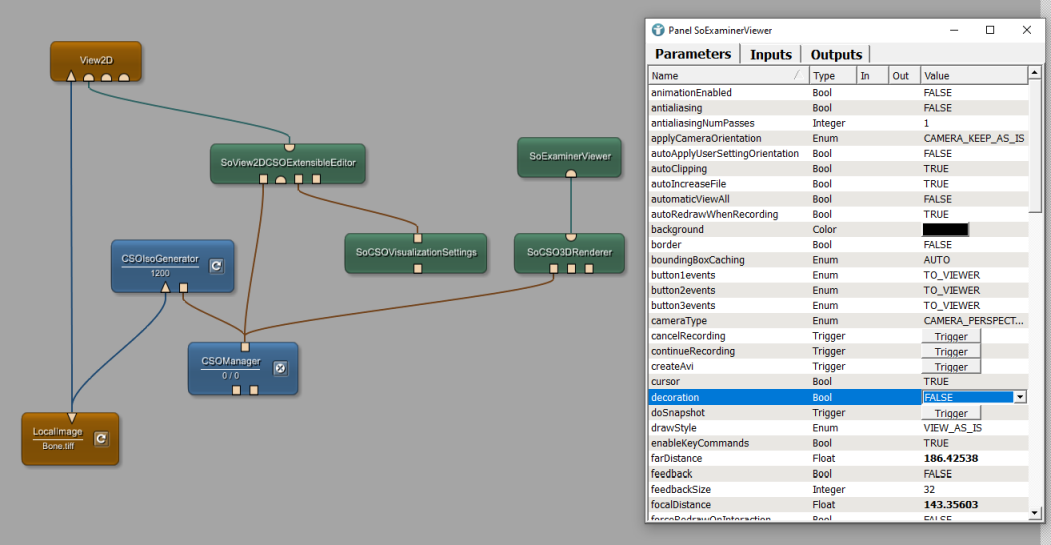Click the black background color swatch
The width and height of the screenshot is (1051, 545).
pos(945,230)
